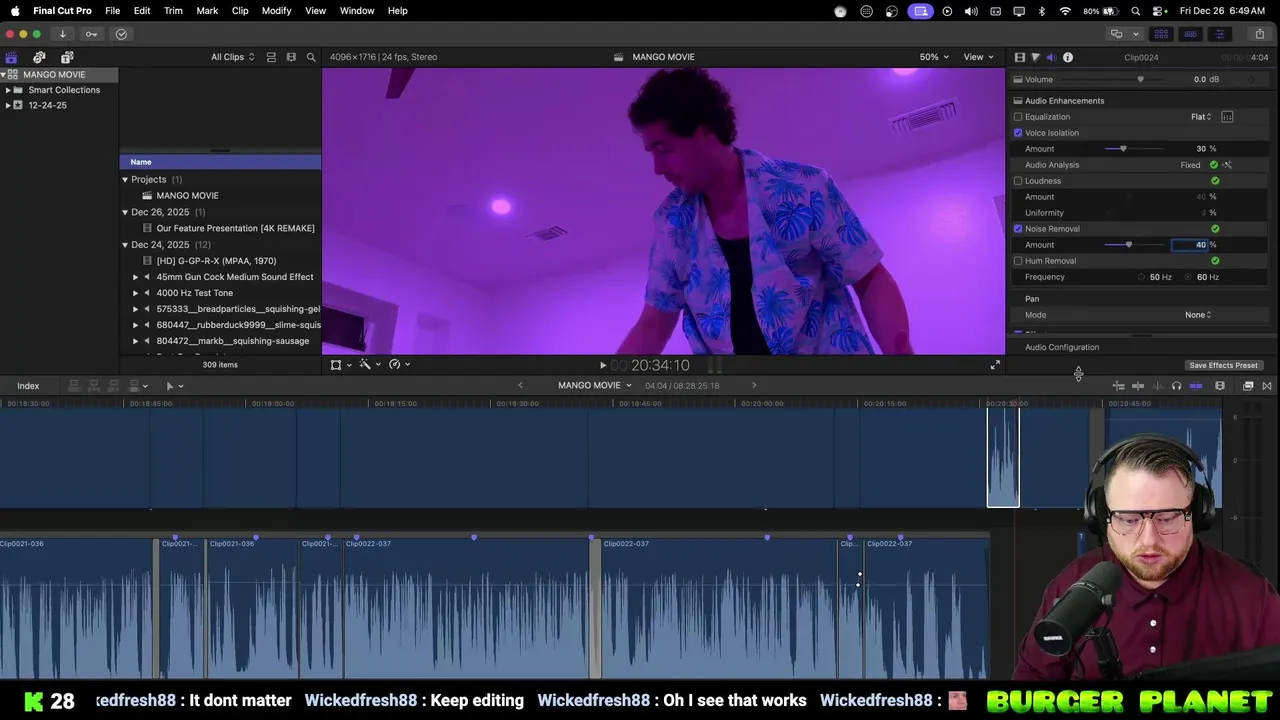Toggle timeline snapping icon
This screenshot has height=720, width=1280.
(x=1196, y=386)
